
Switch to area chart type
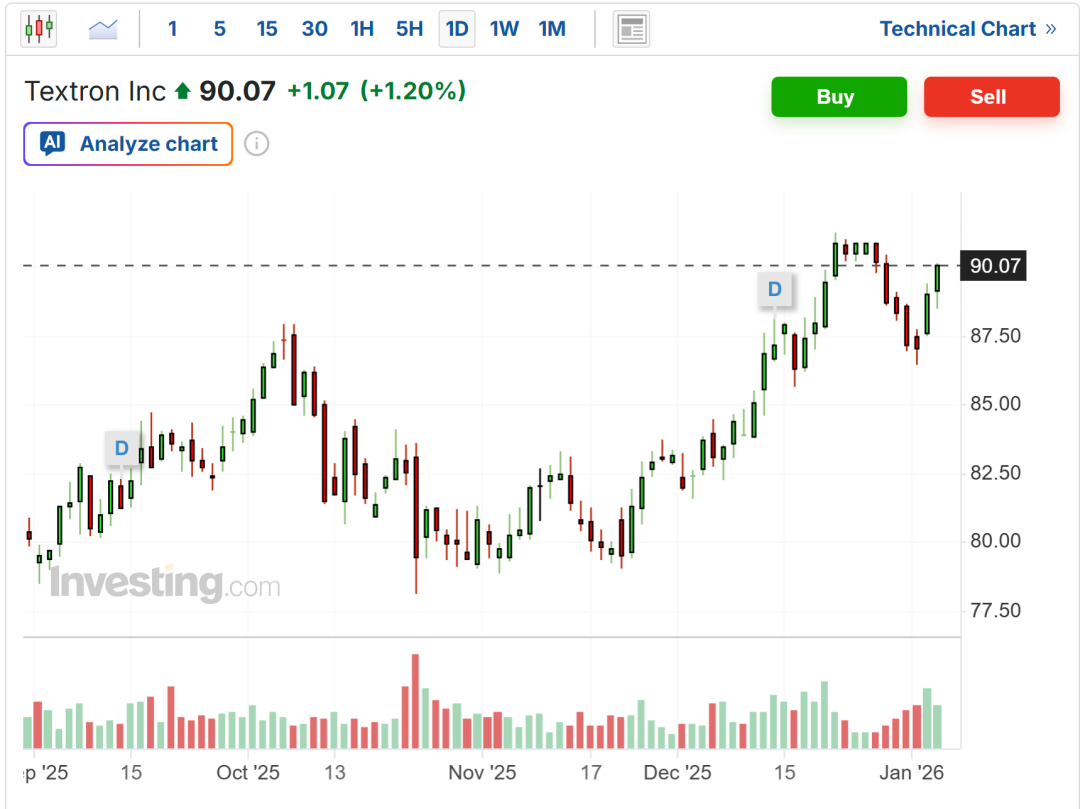click(104, 29)
